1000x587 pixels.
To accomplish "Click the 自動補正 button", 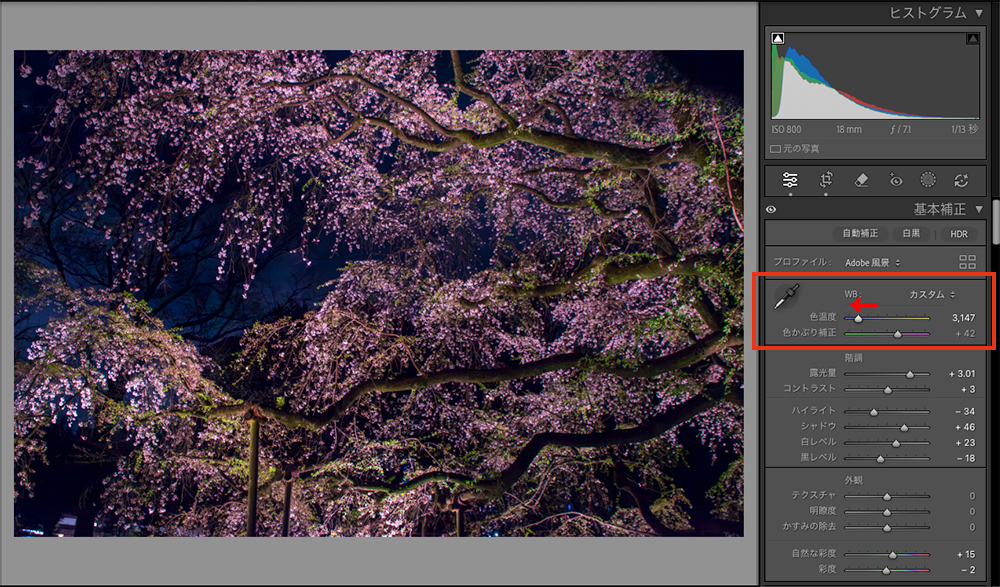I will click(860, 233).
